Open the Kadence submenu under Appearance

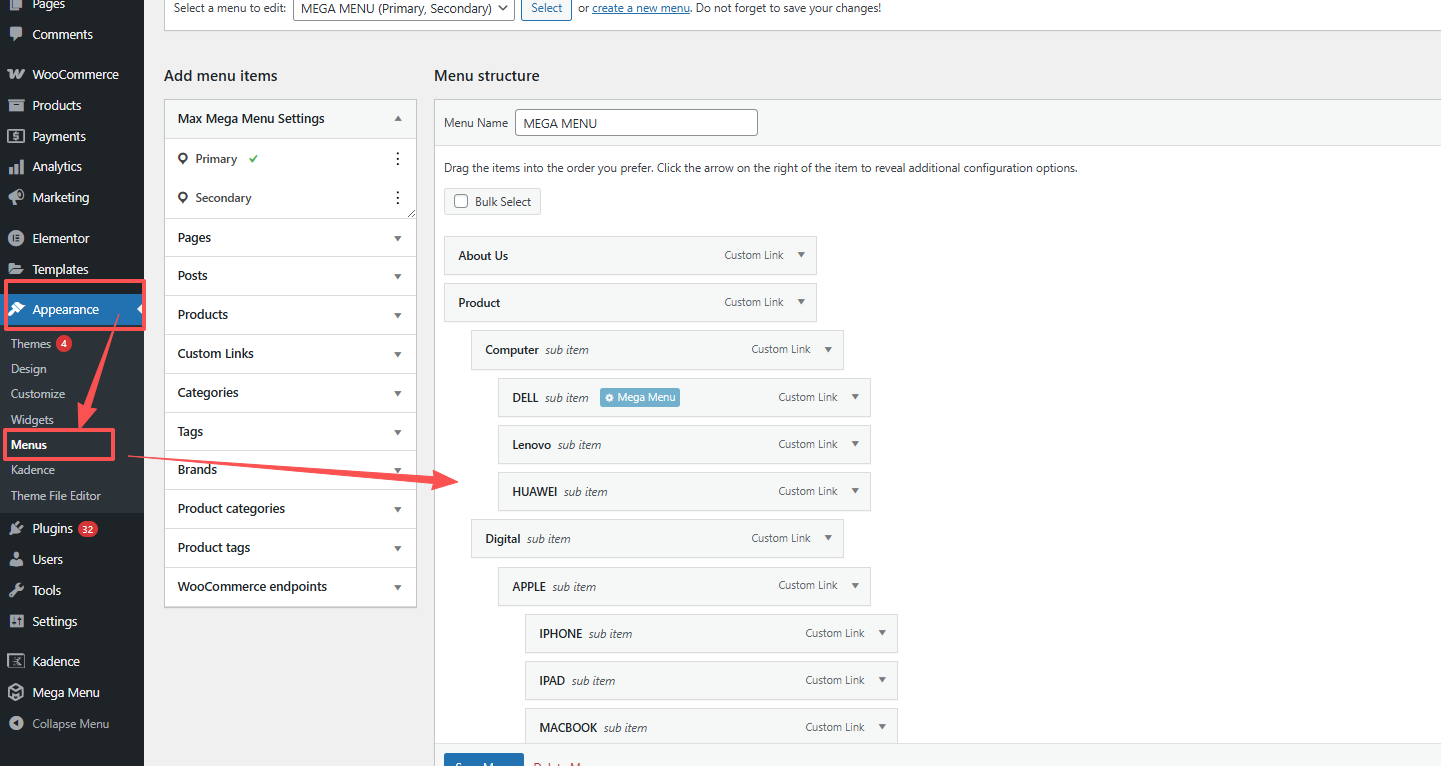coord(33,470)
